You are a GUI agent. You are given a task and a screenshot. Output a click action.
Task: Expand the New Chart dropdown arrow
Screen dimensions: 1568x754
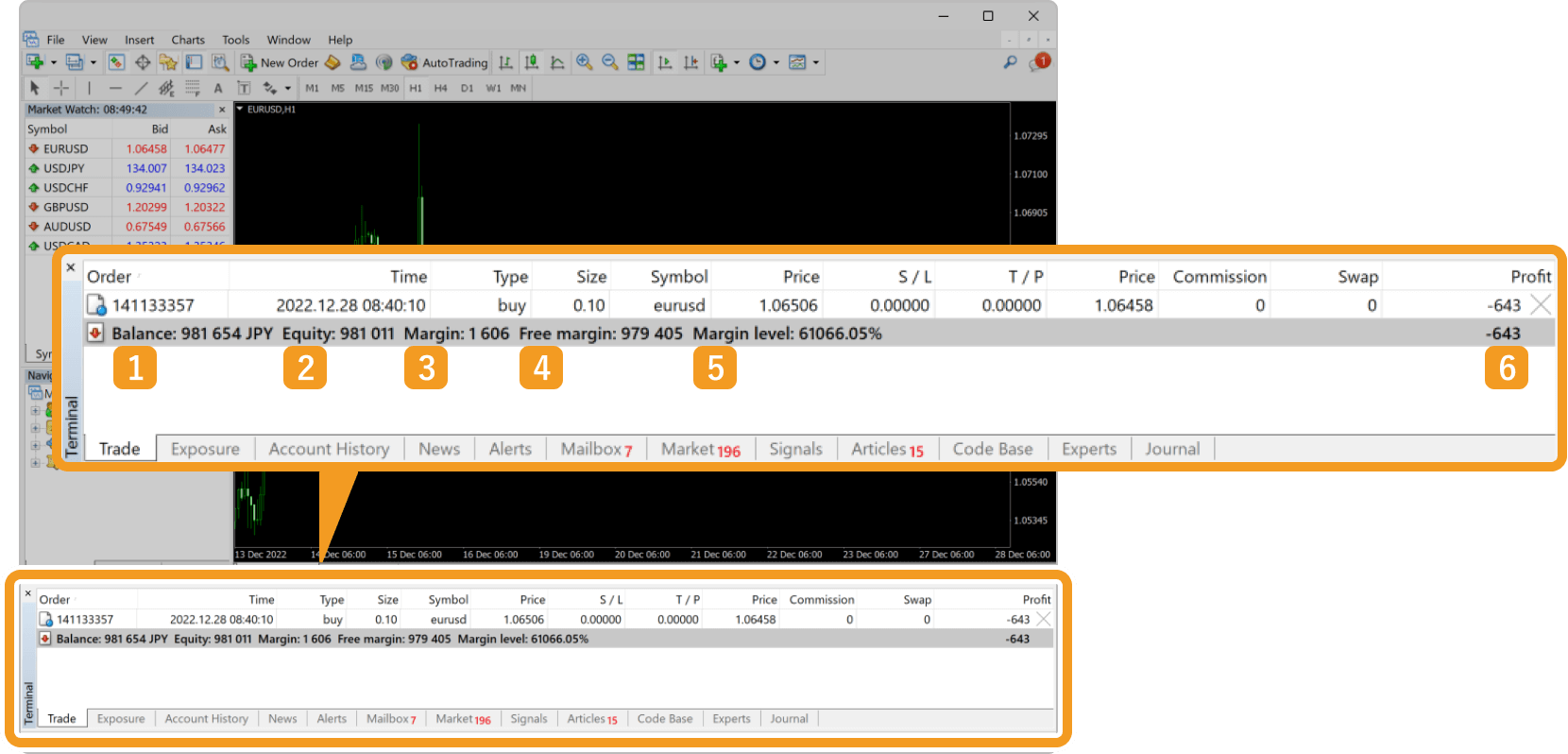point(53,62)
